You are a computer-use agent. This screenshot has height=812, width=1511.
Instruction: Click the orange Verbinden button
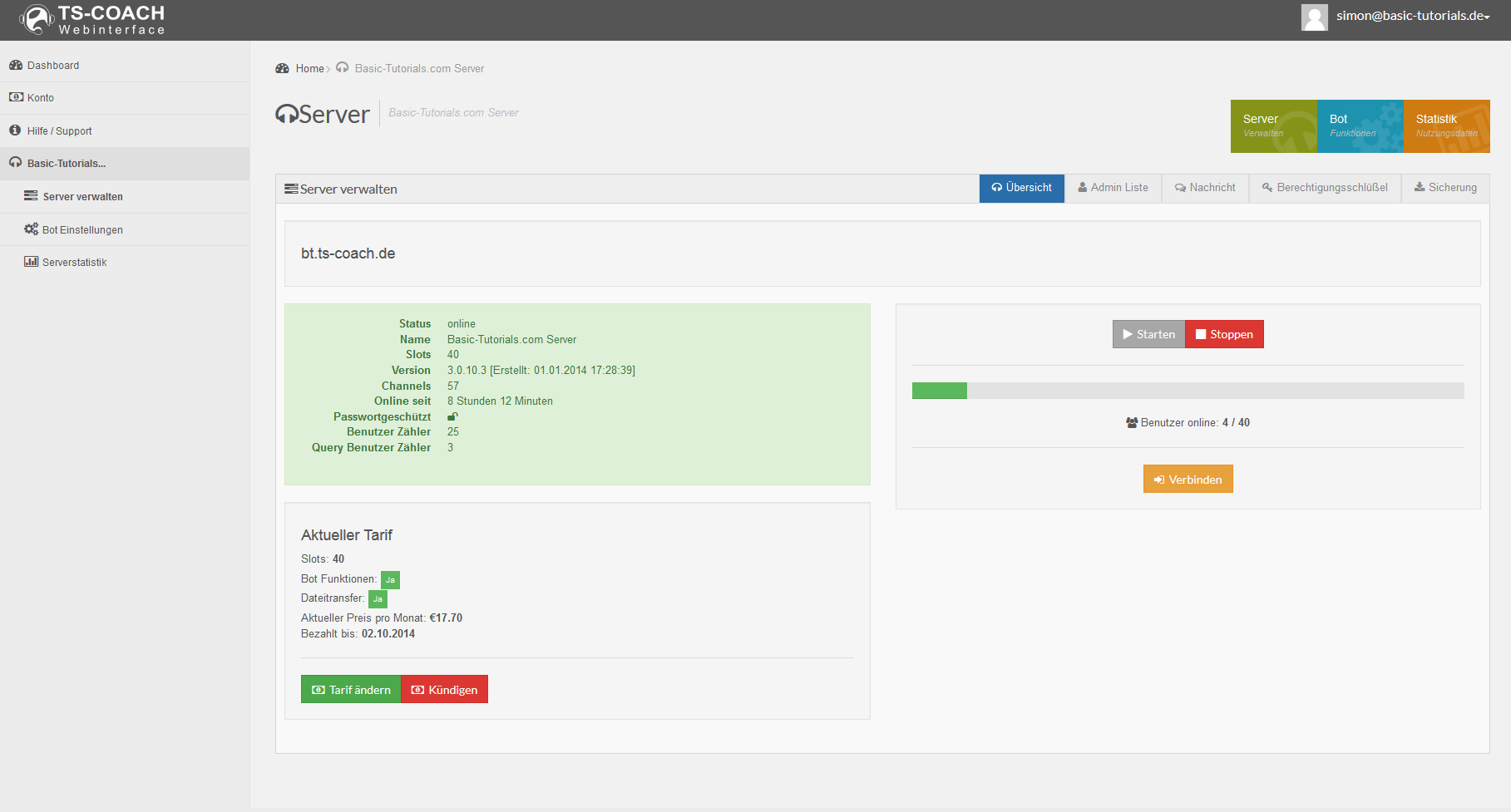pyautogui.click(x=1188, y=480)
